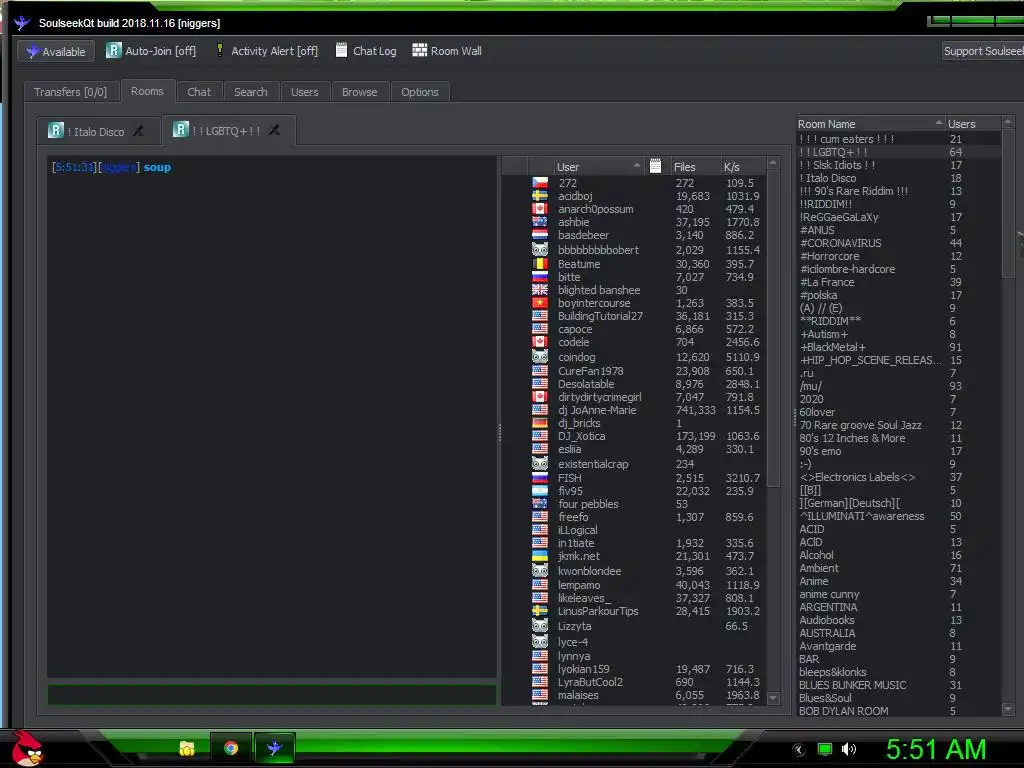Click the Available status button

point(56,52)
